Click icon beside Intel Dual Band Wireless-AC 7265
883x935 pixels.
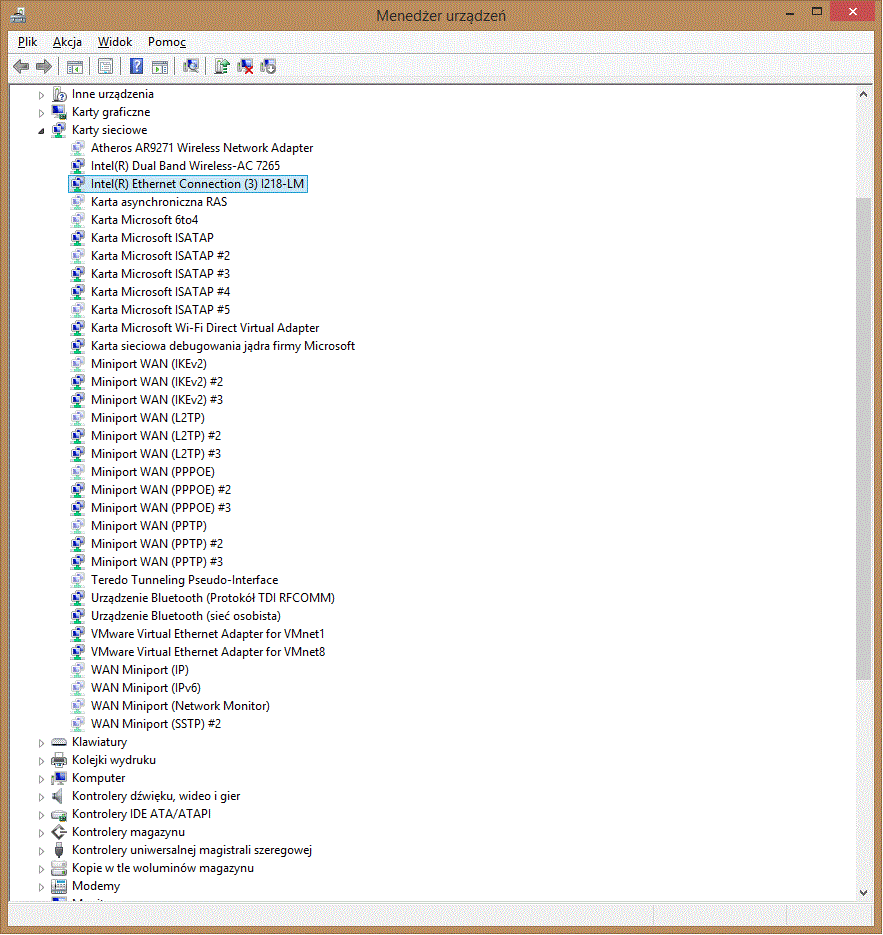tap(78, 165)
